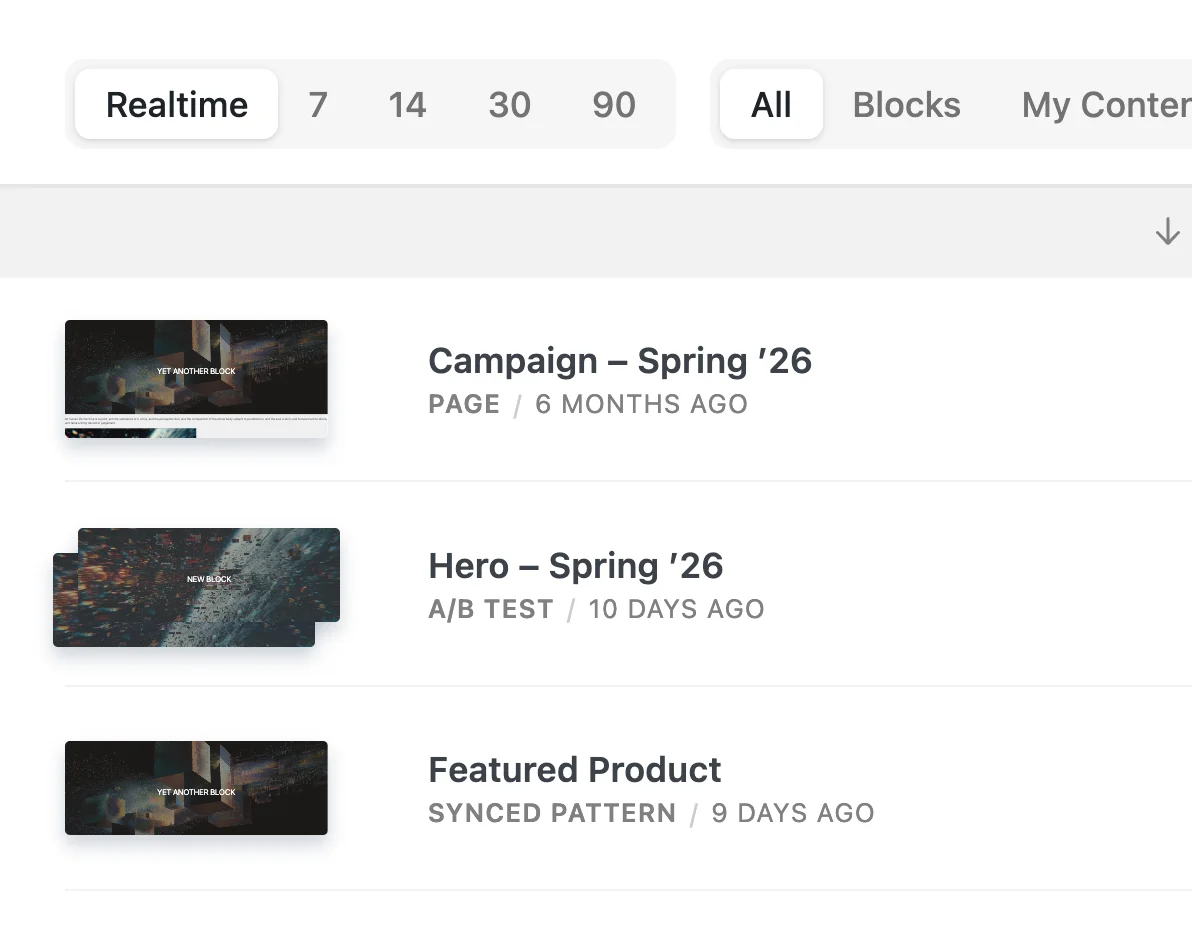Open the Campaign – Spring '26 thumbnail
The width and height of the screenshot is (1192, 936).
[196, 379]
